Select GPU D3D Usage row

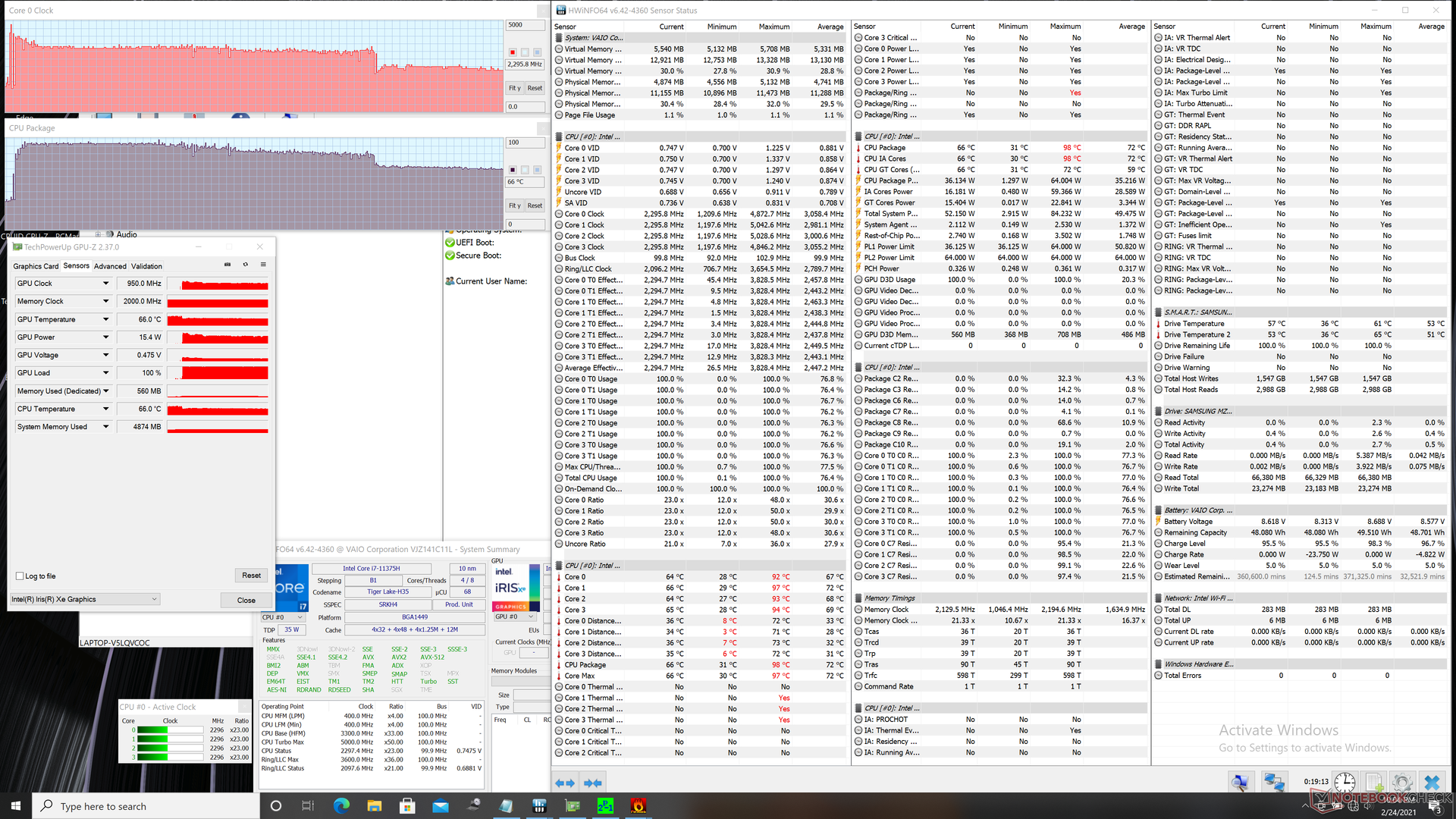1001,279
